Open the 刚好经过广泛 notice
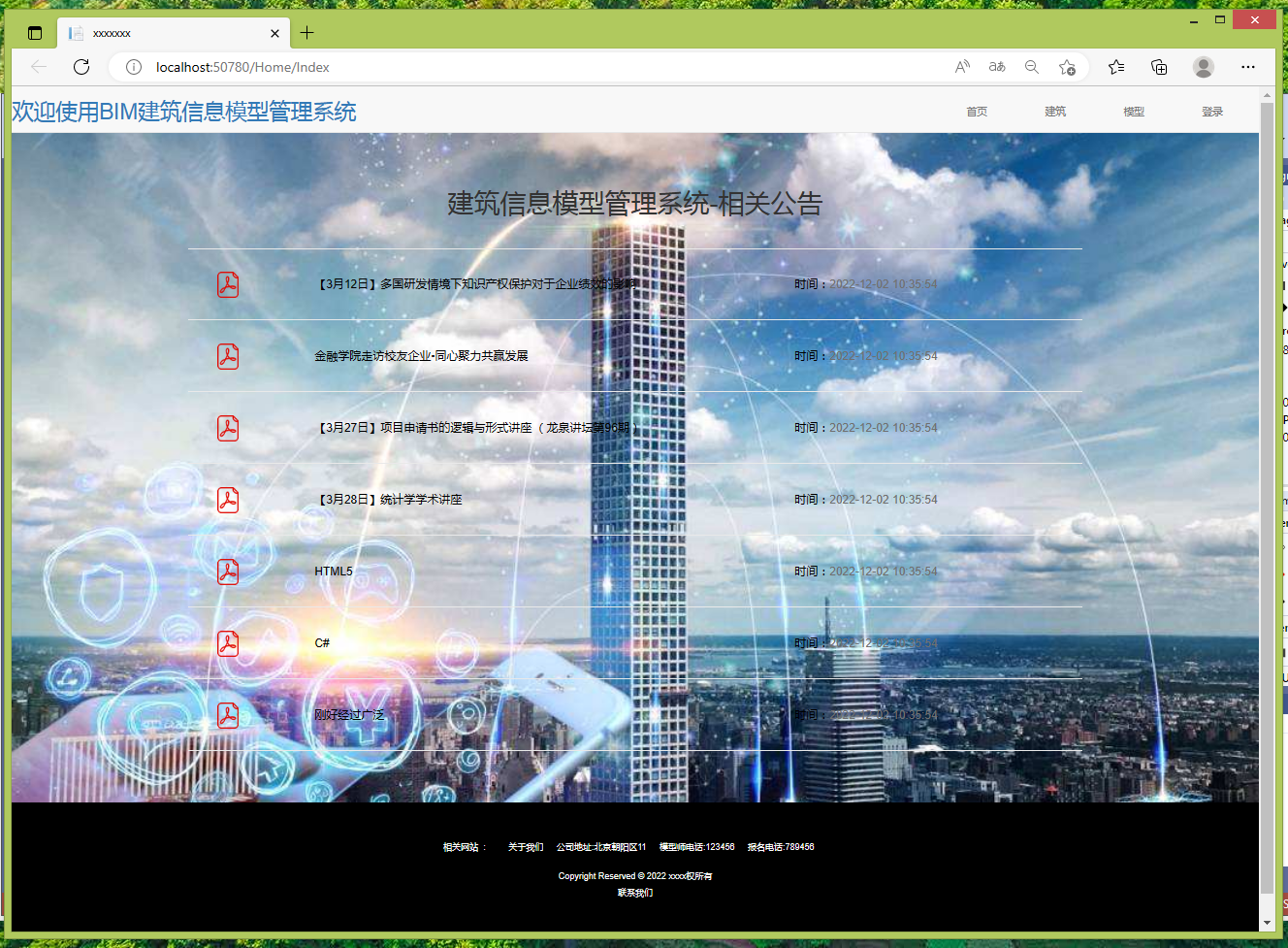The width and height of the screenshot is (1288, 948). click(349, 715)
